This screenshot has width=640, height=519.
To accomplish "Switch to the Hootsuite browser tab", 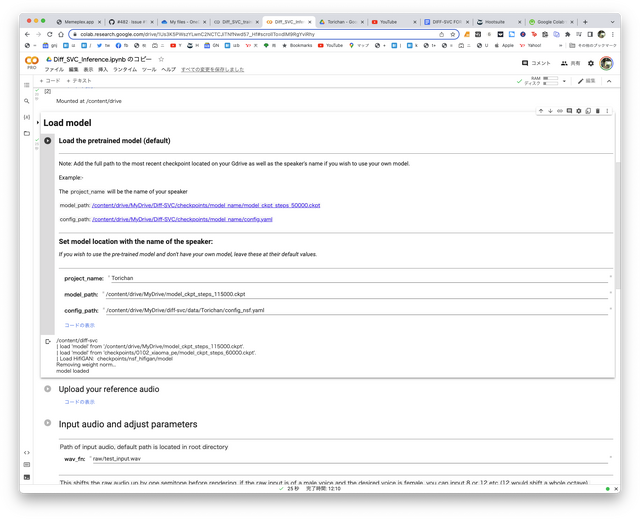I will pos(499,22).
